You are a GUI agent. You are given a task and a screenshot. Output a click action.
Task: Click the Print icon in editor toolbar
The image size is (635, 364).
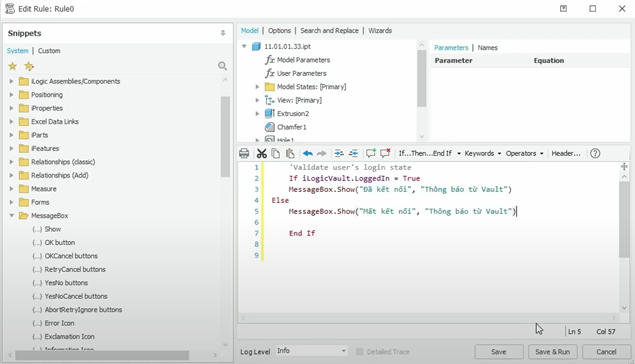tap(244, 153)
